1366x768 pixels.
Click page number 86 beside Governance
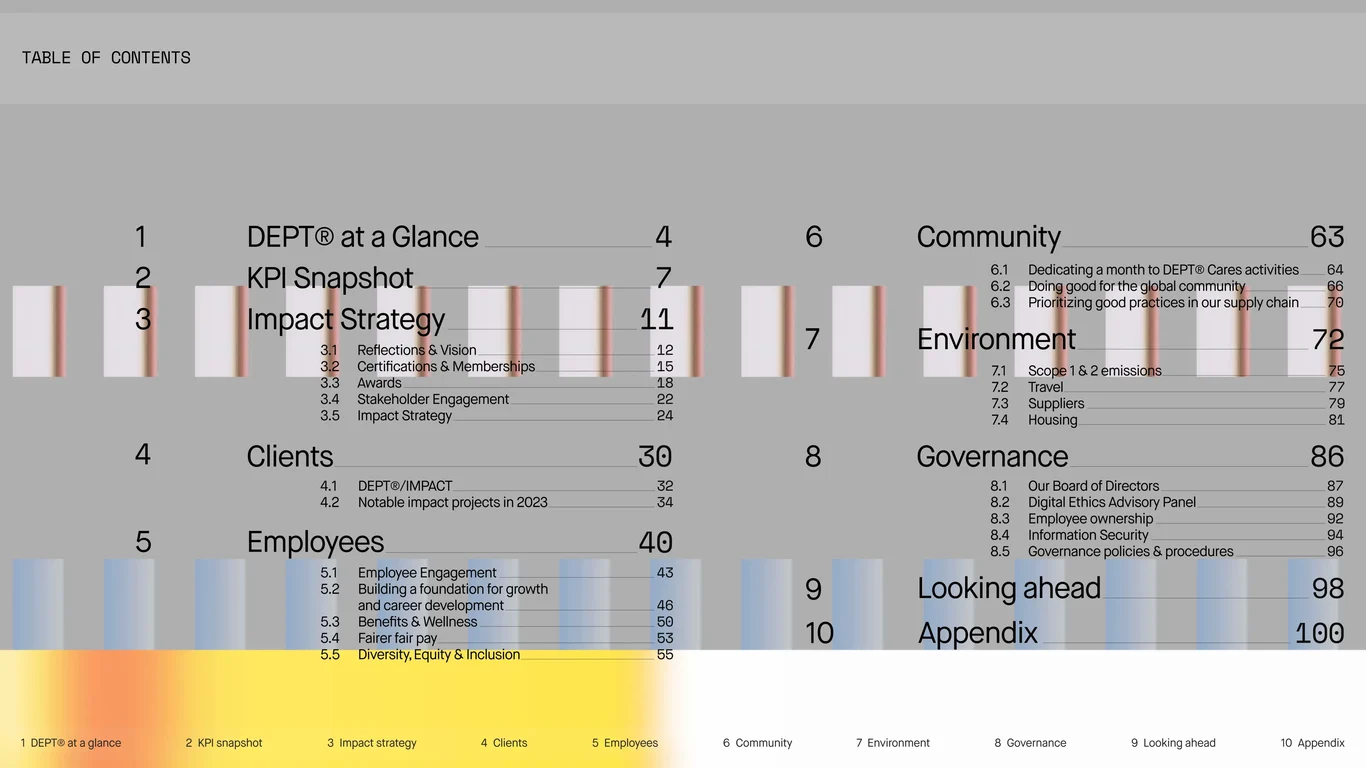click(1327, 456)
